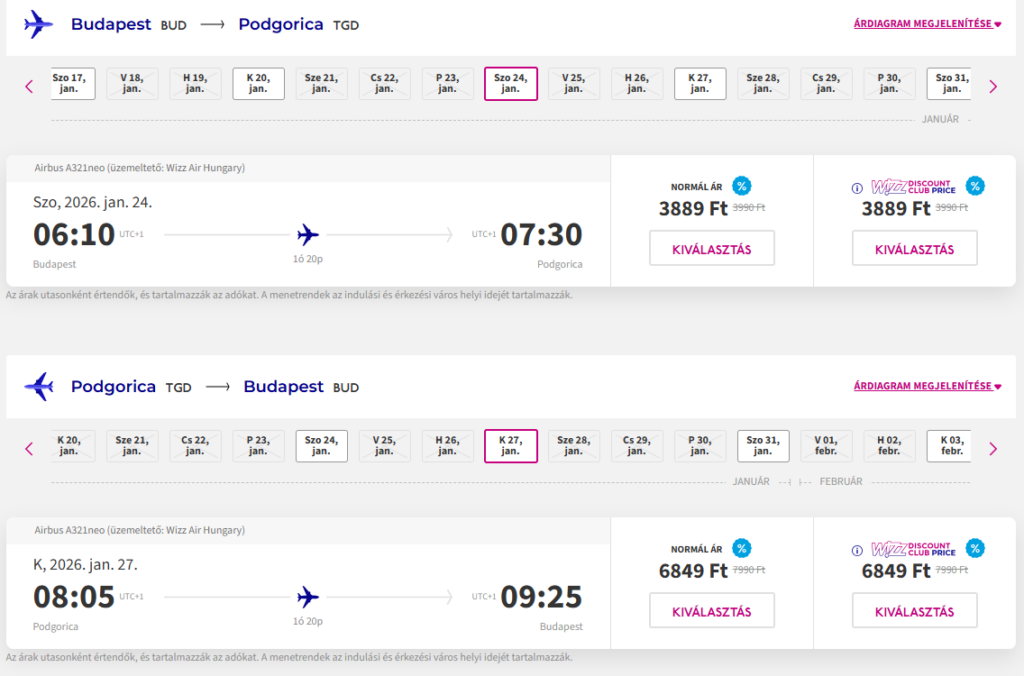Select return date Szo 31, jan.
This screenshot has width=1024, height=676.
pos(763,446)
